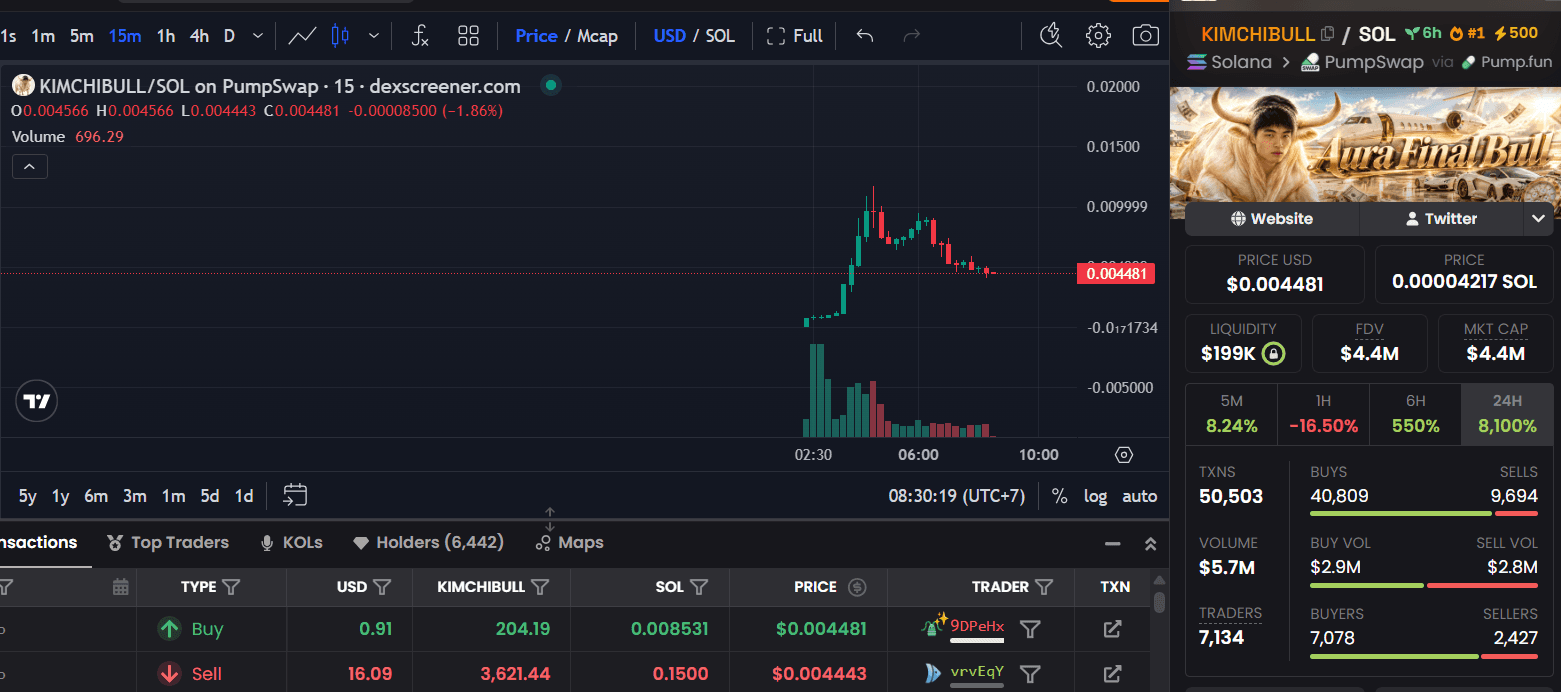The width and height of the screenshot is (1561, 692).
Task: Open the token Website link
Action: (1272, 218)
